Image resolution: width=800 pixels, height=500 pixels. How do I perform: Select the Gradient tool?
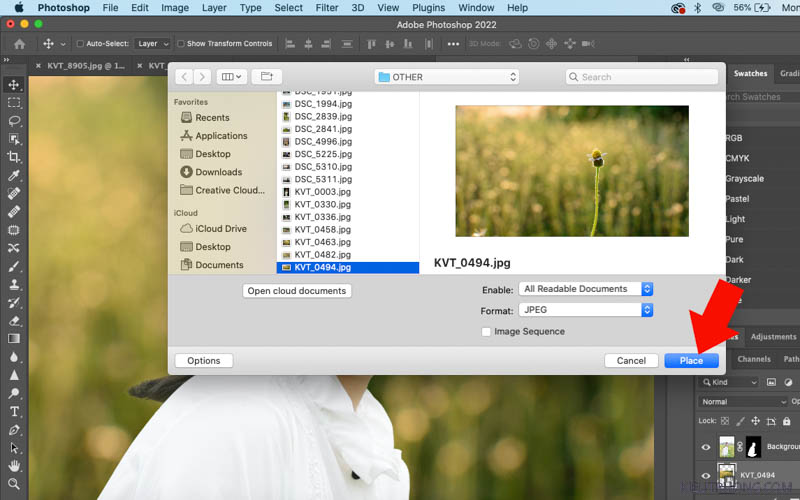[x=14, y=339]
